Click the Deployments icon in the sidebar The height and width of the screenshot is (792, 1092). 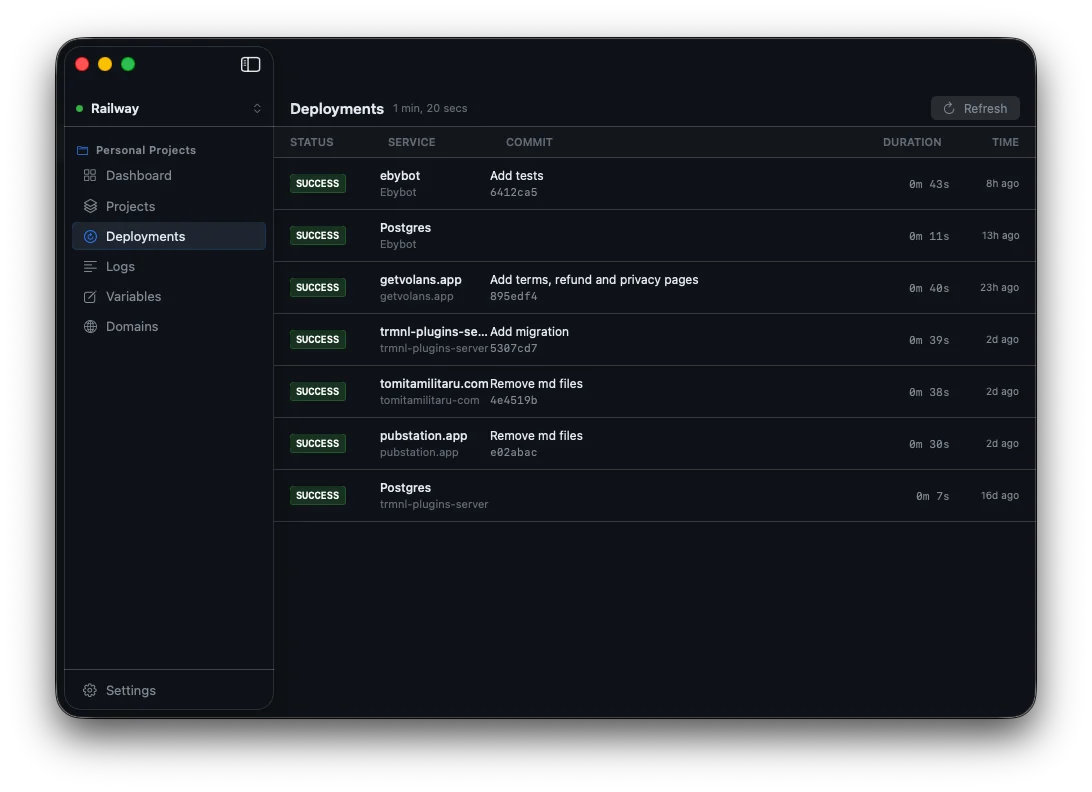tap(89, 236)
